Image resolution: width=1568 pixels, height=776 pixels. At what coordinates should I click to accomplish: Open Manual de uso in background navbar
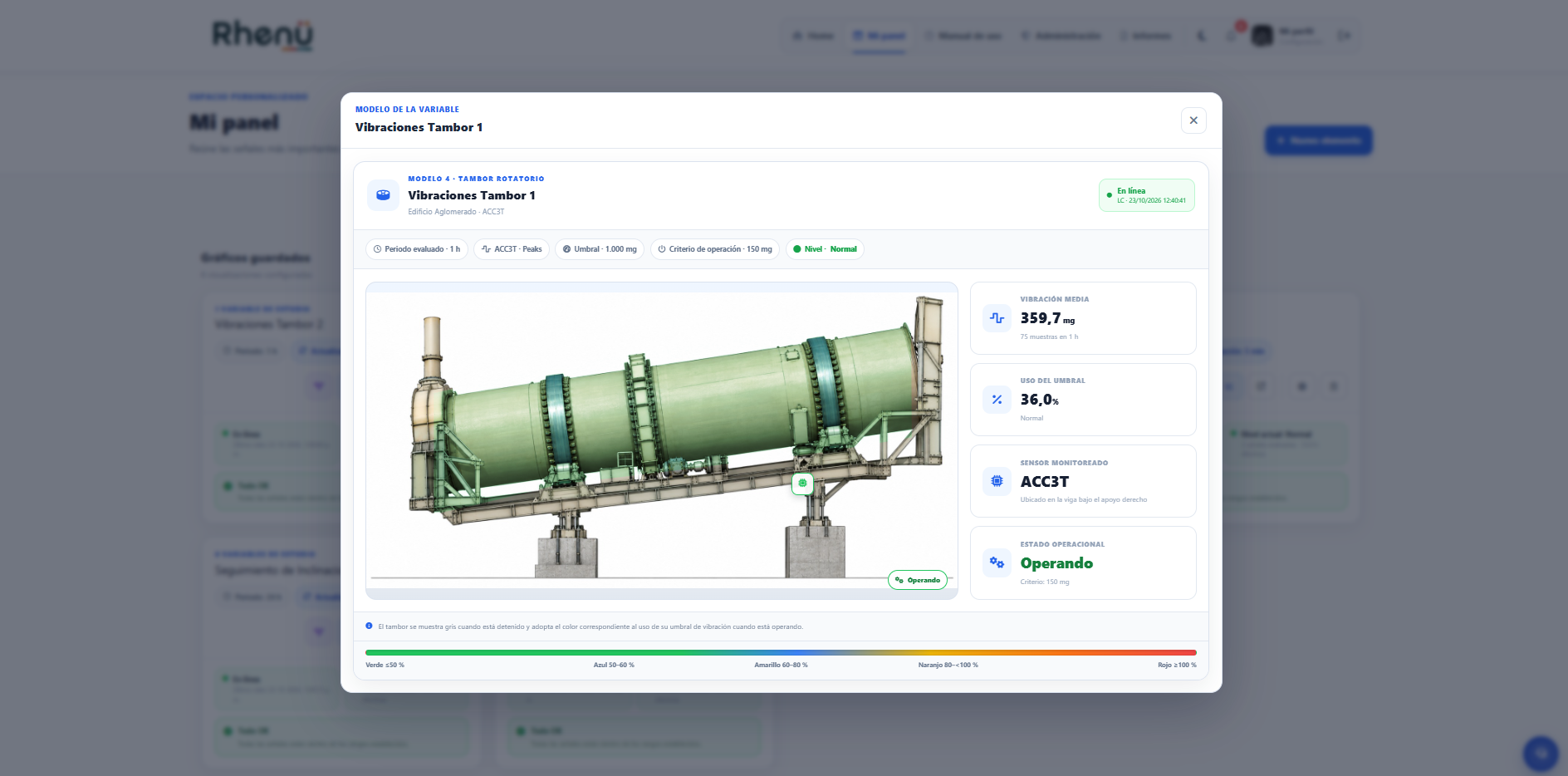coord(963,36)
